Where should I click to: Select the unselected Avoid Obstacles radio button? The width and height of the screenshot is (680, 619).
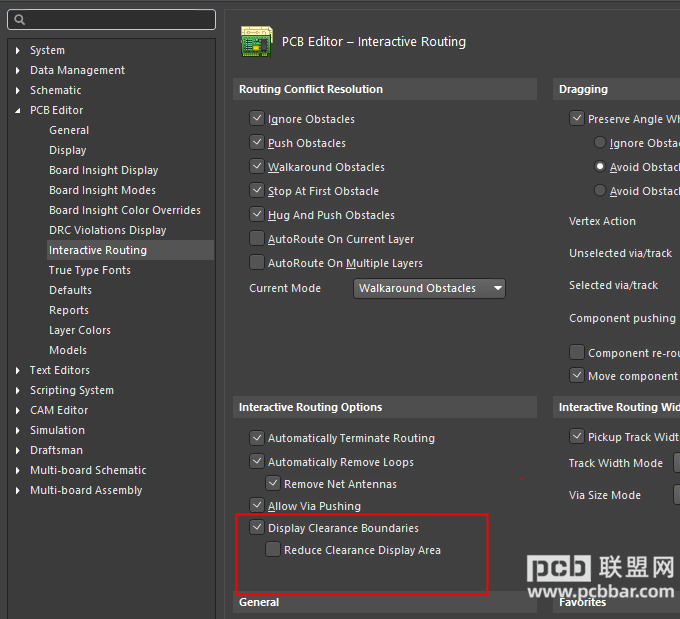(x=600, y=190)
